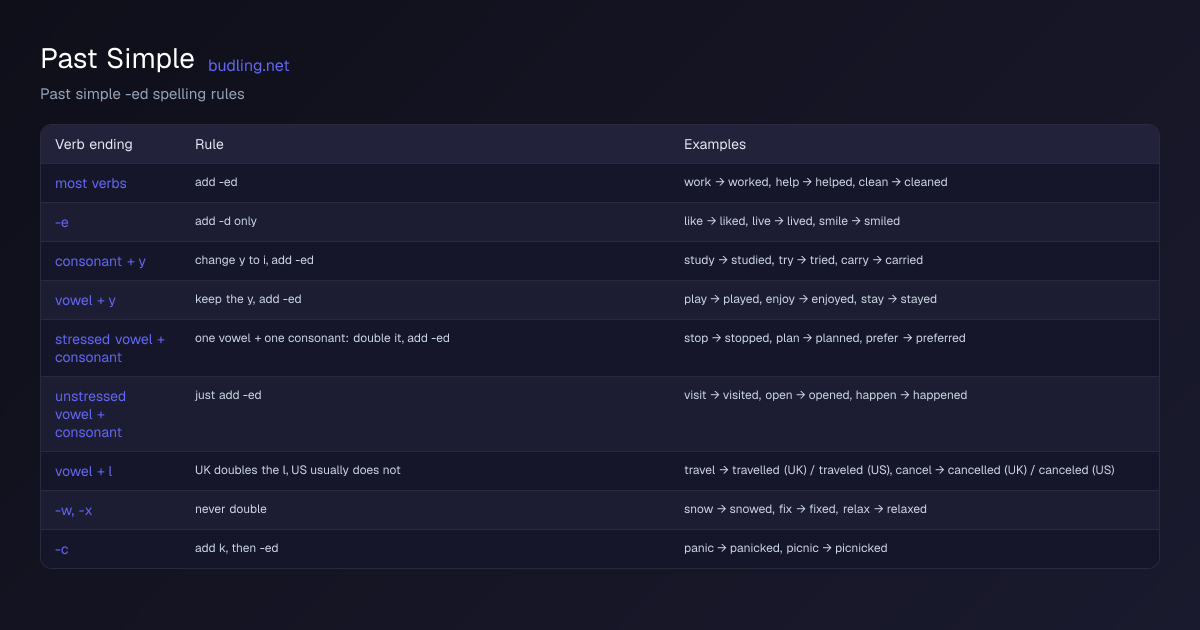Select the 'vowel + l' verb ending

tap(84, 471)
